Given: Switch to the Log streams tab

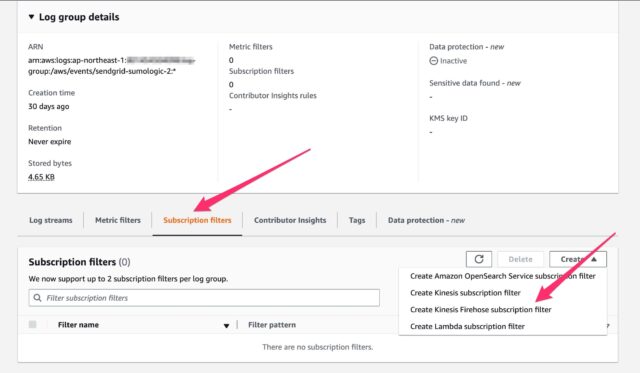Looking at the screenshot, I should pyautogui.click(x=51, y=220).
